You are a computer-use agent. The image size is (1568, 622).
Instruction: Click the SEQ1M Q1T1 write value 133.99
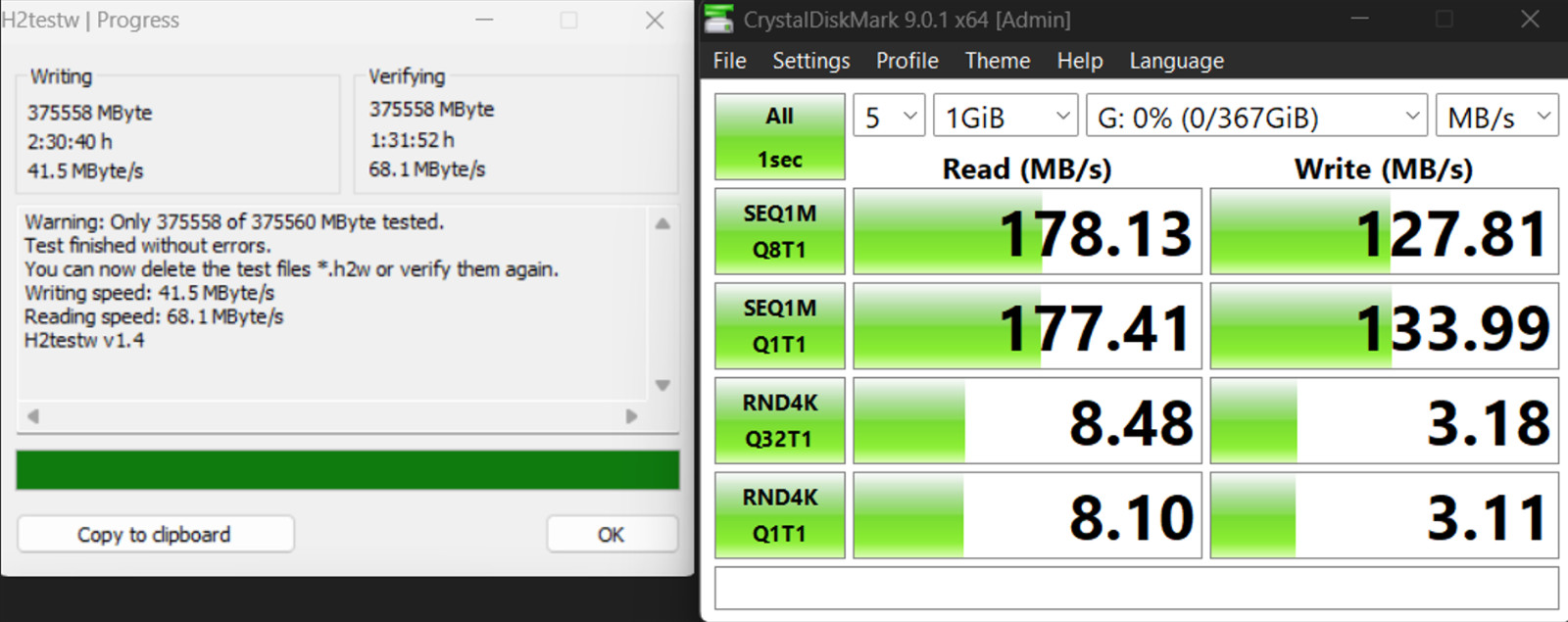point(1452,328)
